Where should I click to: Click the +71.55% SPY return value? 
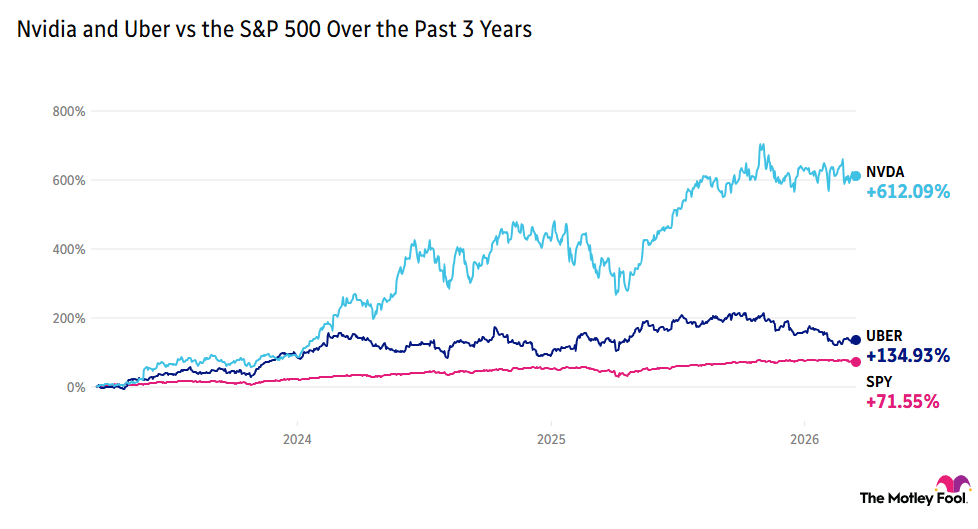click(x=902, y=402)
